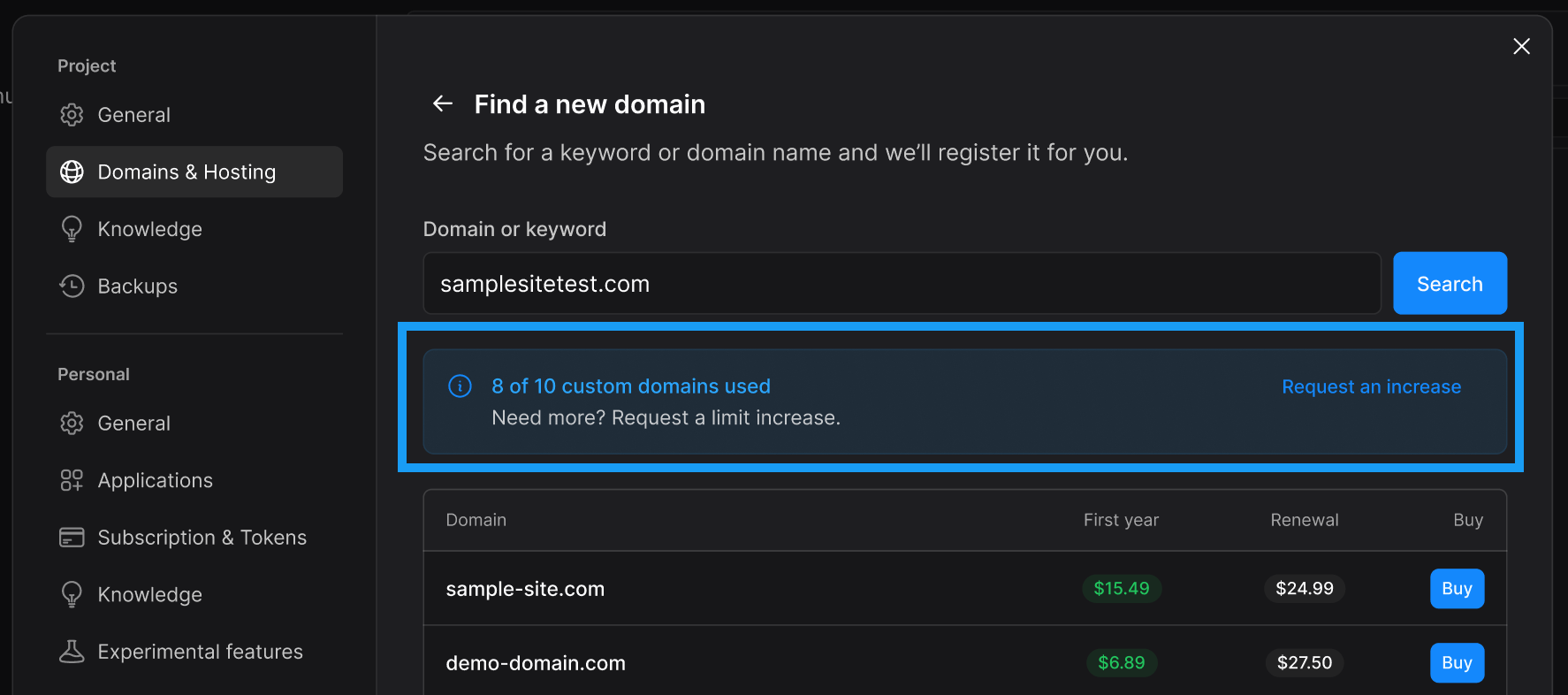This screenshot has height=695, width=1568.
Task: Click the lightbulb icon for Project Knowledge
Action: [x=72, y=229]
